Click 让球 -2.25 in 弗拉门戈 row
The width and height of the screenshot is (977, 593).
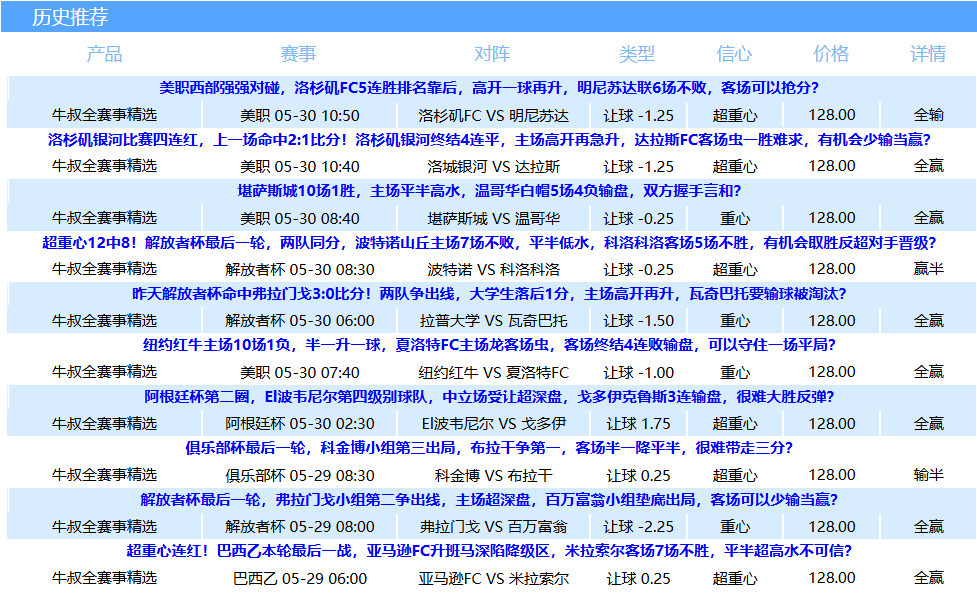click(x=639, y=526)
